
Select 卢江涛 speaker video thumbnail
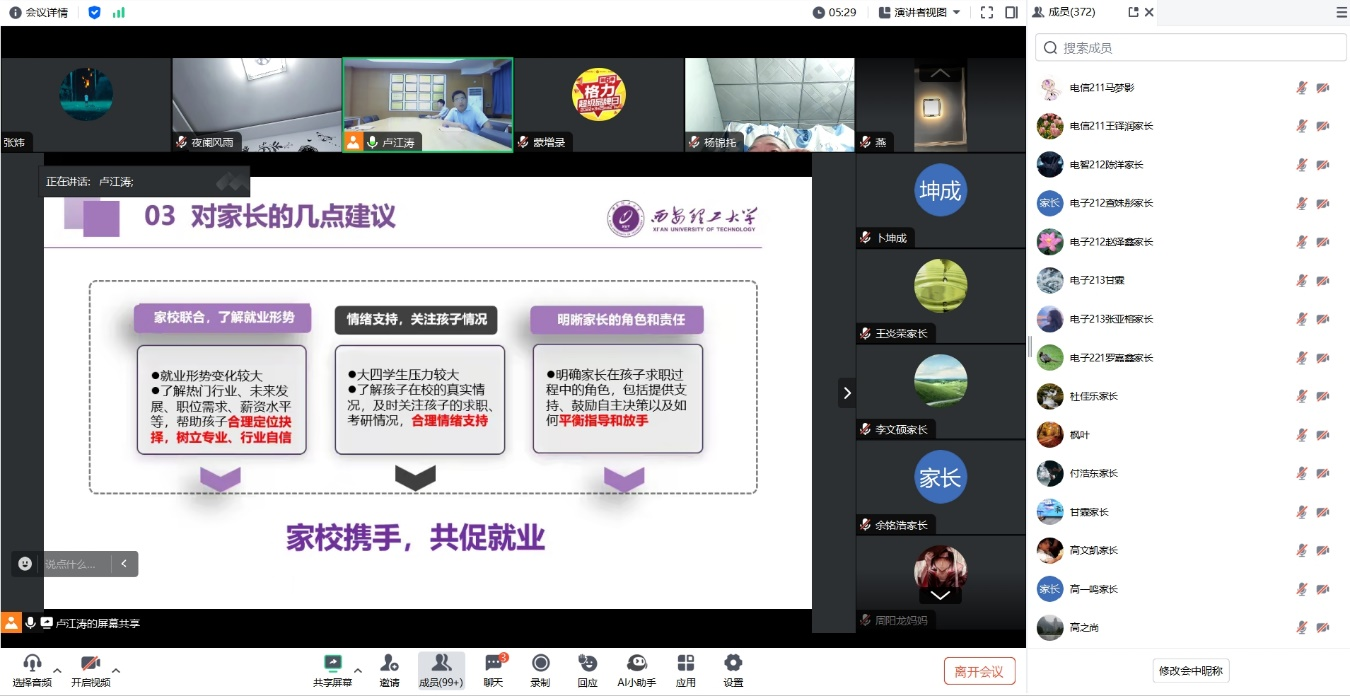pyautogui.click(x=428, y=104)
